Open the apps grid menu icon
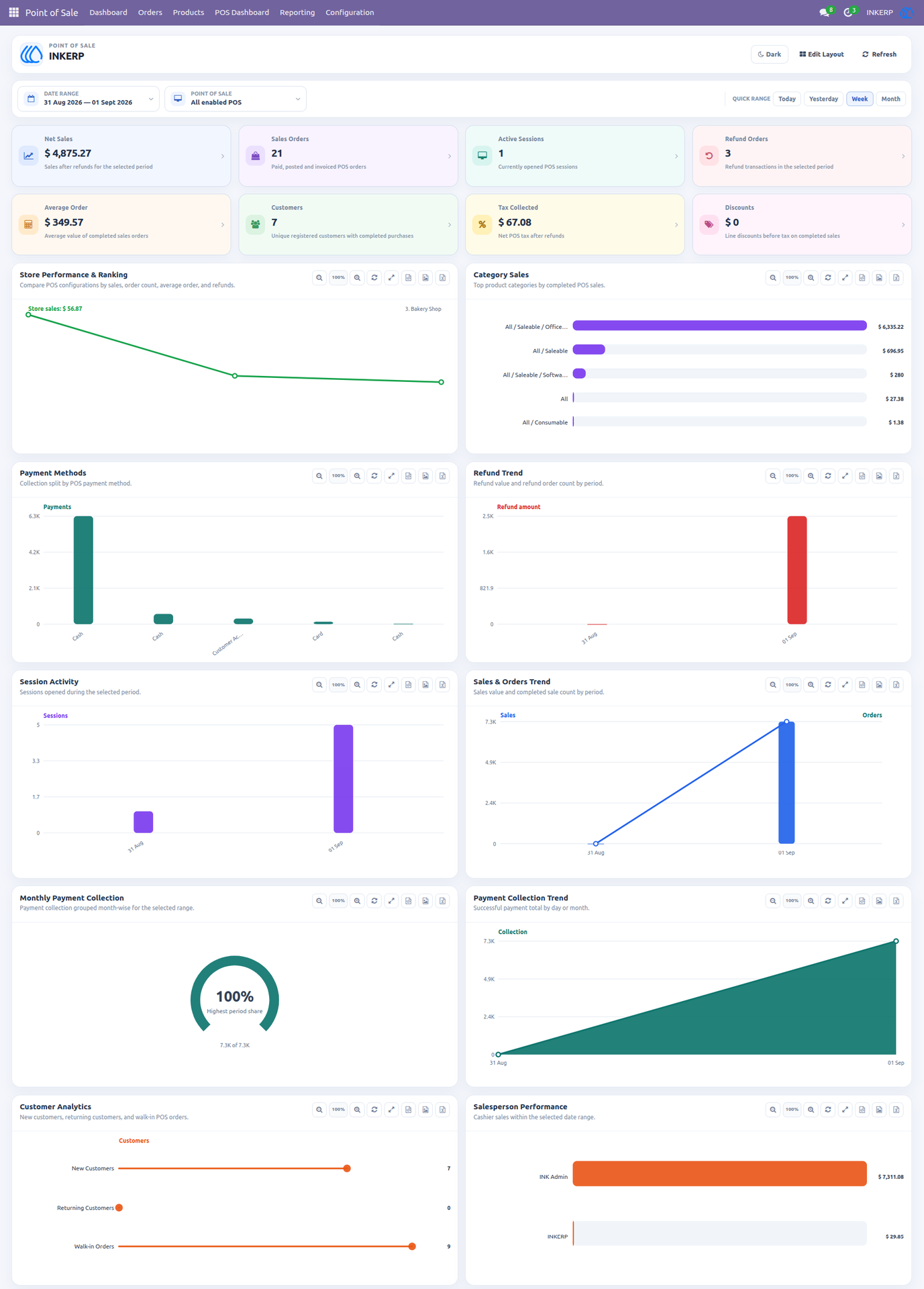Viewport: 924px width, 1289px height. pos(13,12)
